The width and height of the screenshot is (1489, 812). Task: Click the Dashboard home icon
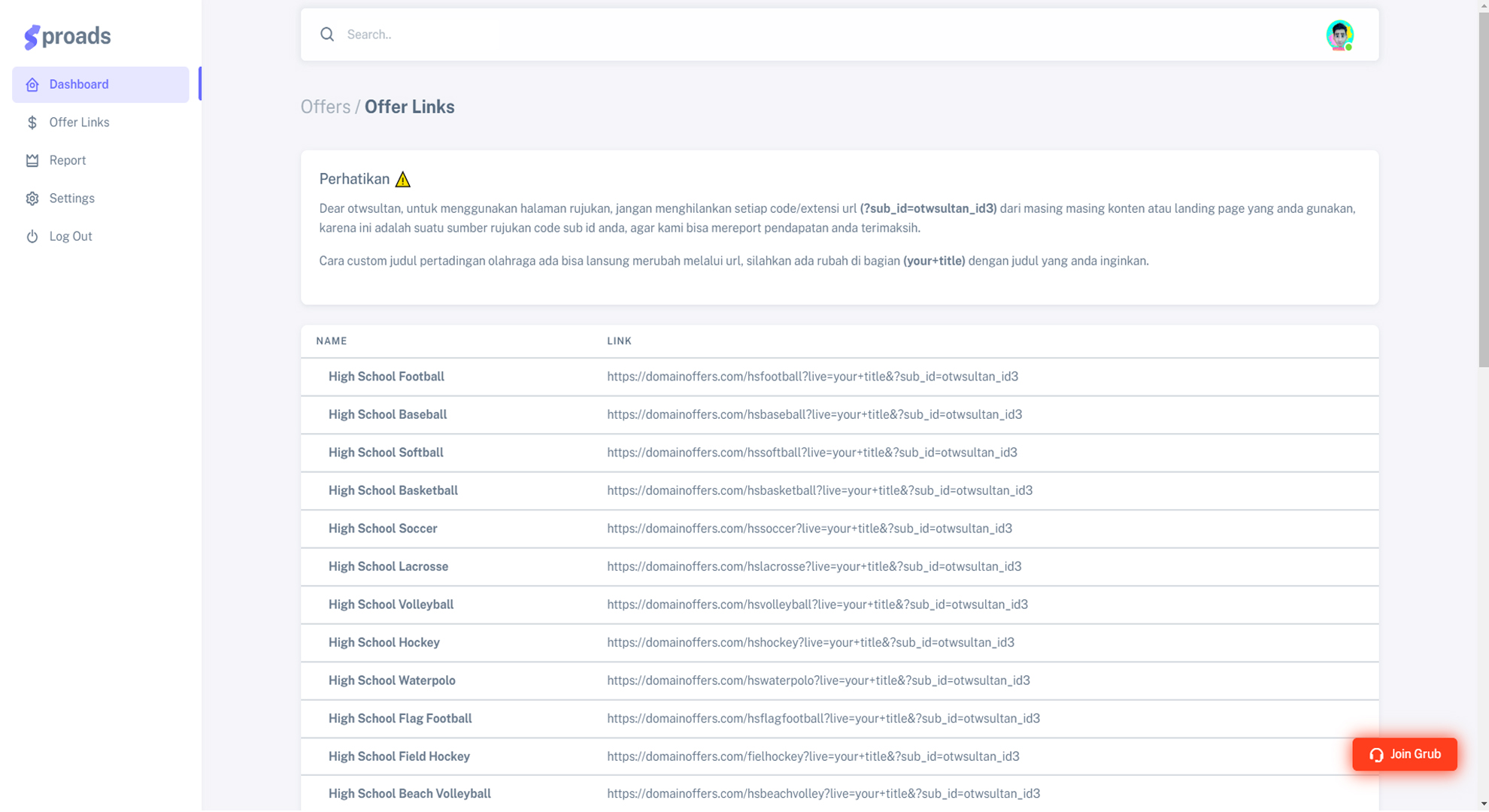tap(32, 85)
